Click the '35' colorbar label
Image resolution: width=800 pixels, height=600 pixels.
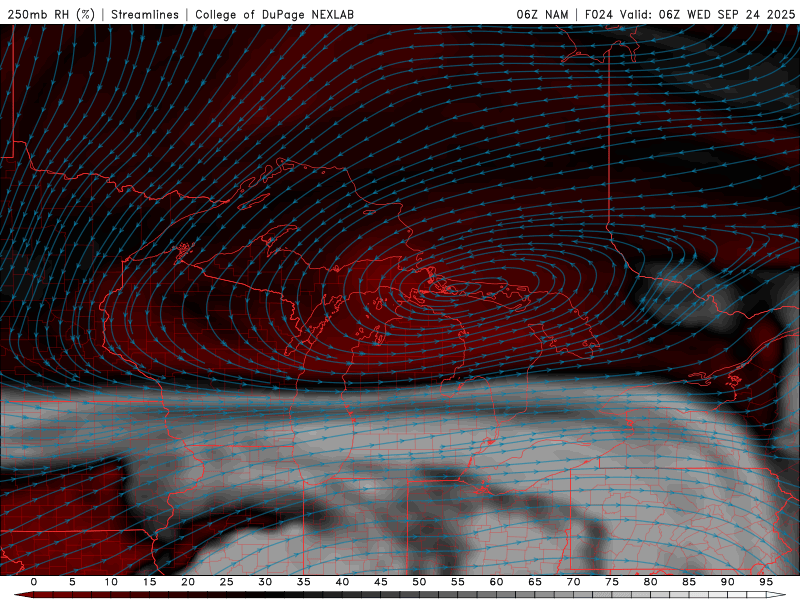pyautogui.click(x=304, y=582)
